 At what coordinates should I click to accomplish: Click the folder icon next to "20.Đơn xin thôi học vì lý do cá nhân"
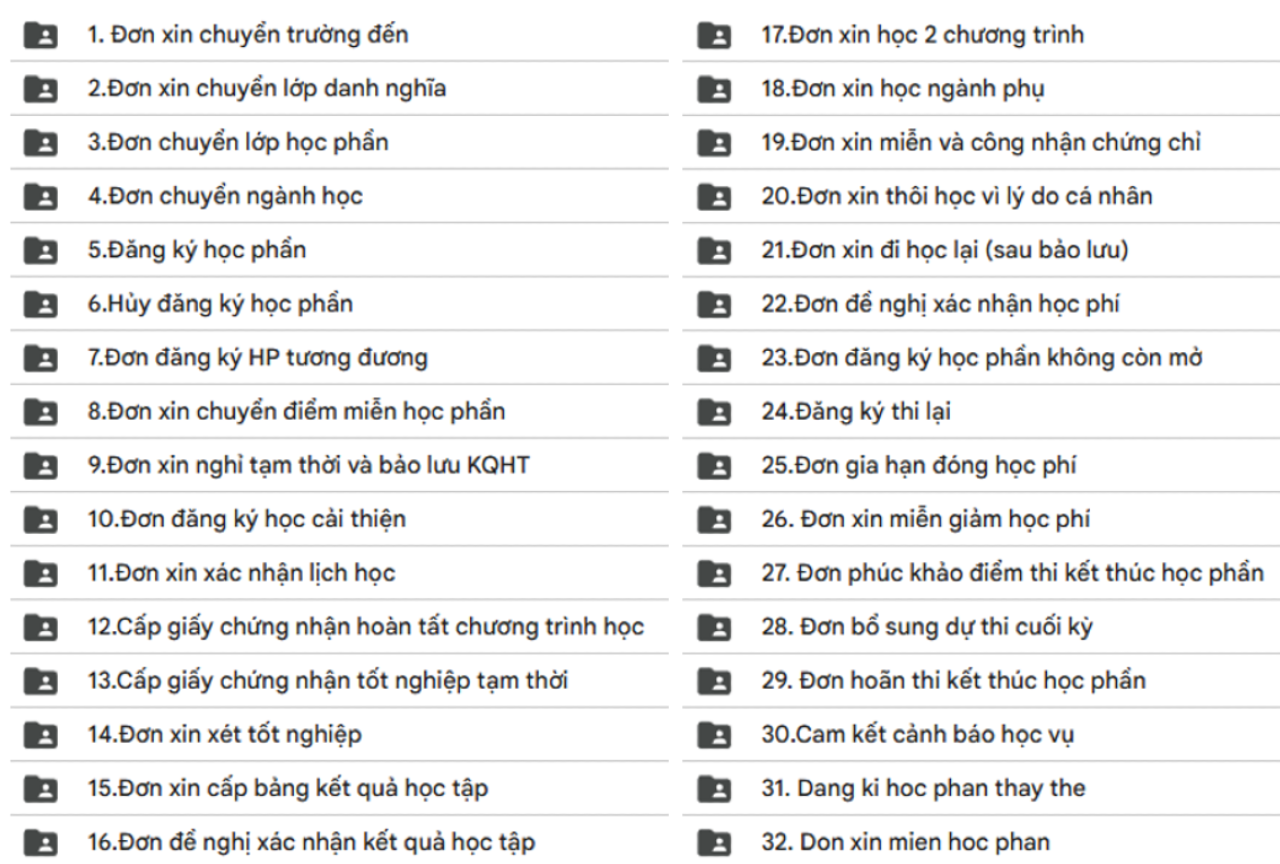[x=715, y=196]
